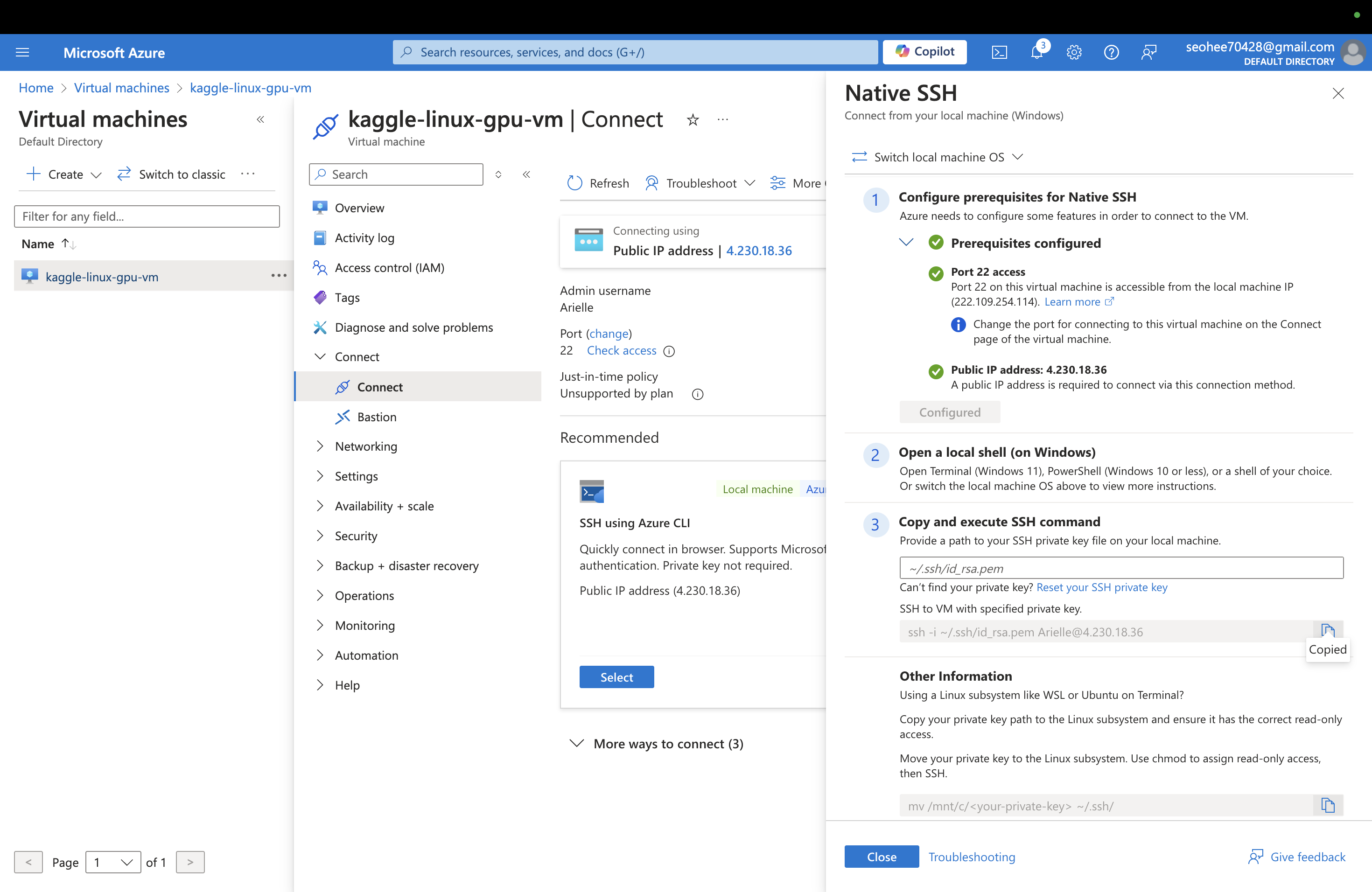The height and width of the screenshot is (892, 1372).
Task: Open context menu ellipsis for kaggle-linux-gpu-vm row
Action: (279, 275)
